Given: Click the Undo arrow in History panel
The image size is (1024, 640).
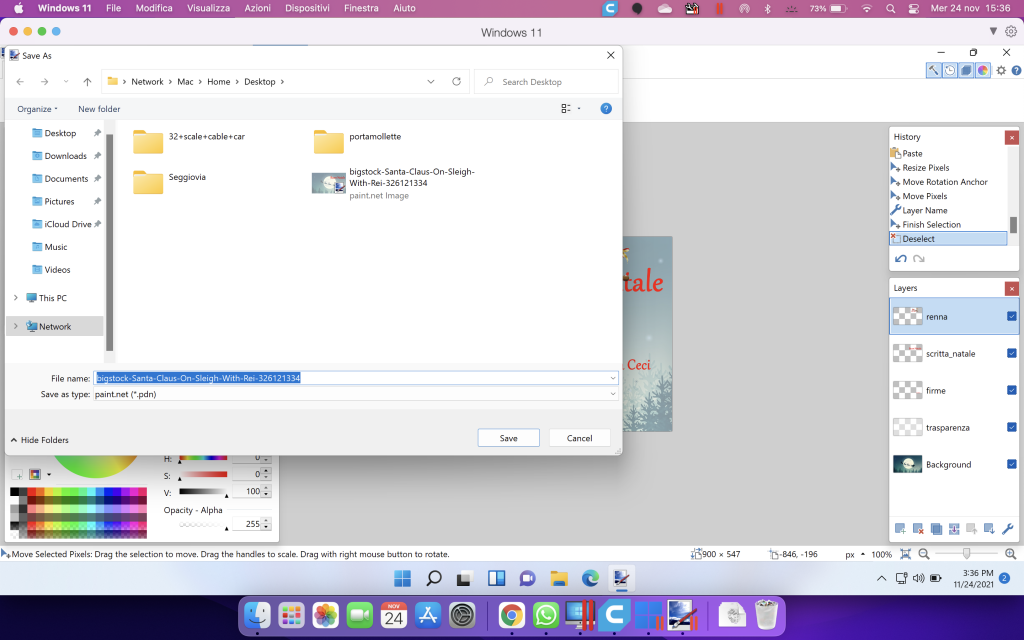Looking at the screenshot, I should [901, 259].
